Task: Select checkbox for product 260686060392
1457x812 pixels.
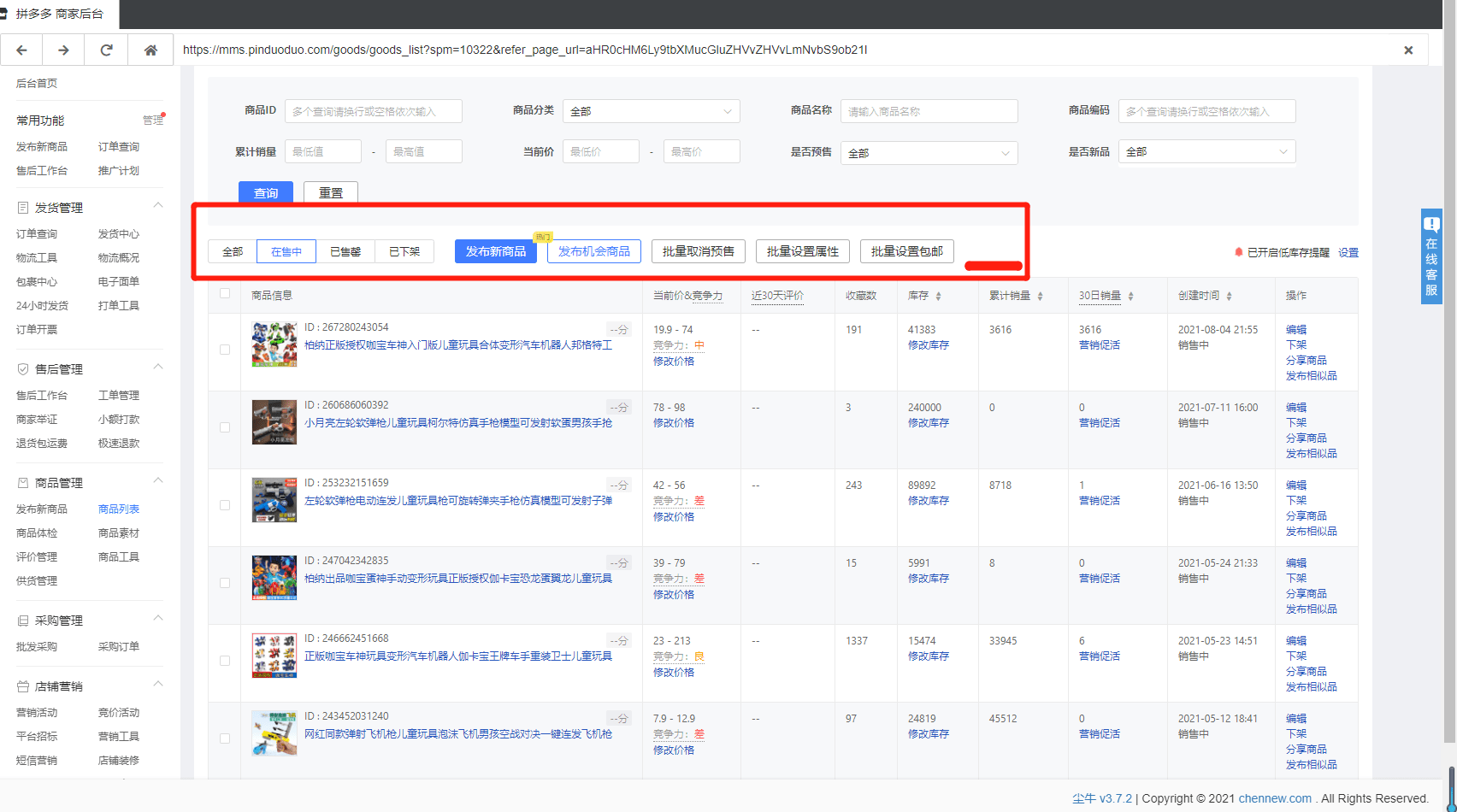Action: (225, 427)
